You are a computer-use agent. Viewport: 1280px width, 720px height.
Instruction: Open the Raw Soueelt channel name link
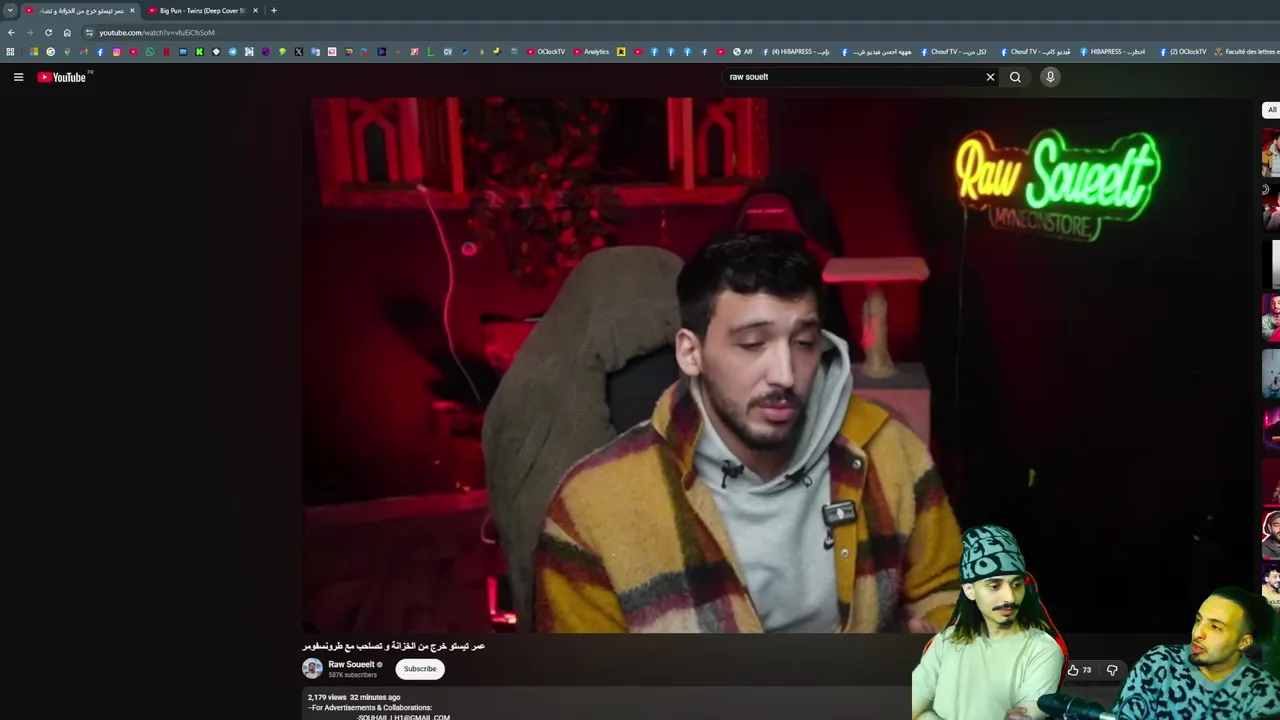coord(351,664)
